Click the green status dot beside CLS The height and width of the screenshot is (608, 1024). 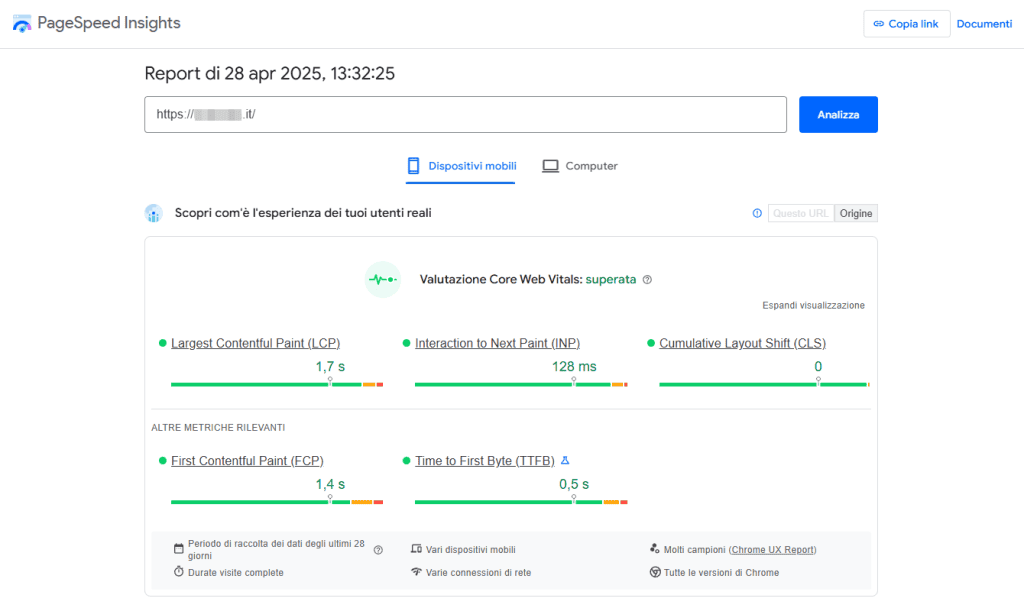pos(650,343)
